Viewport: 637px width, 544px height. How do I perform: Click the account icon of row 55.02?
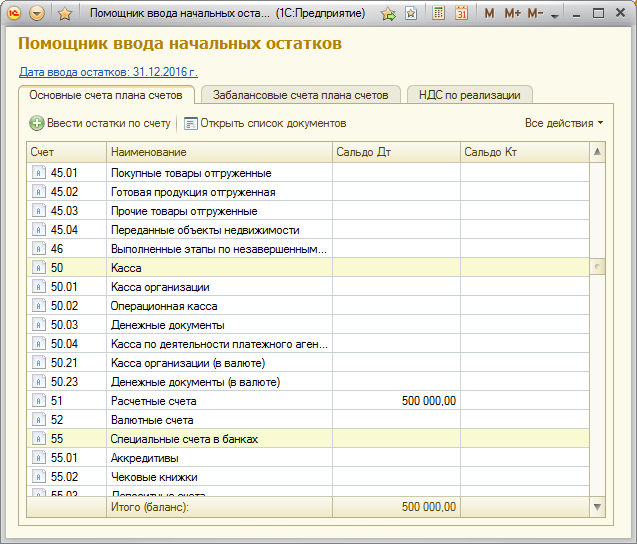(x=39, y=477)
